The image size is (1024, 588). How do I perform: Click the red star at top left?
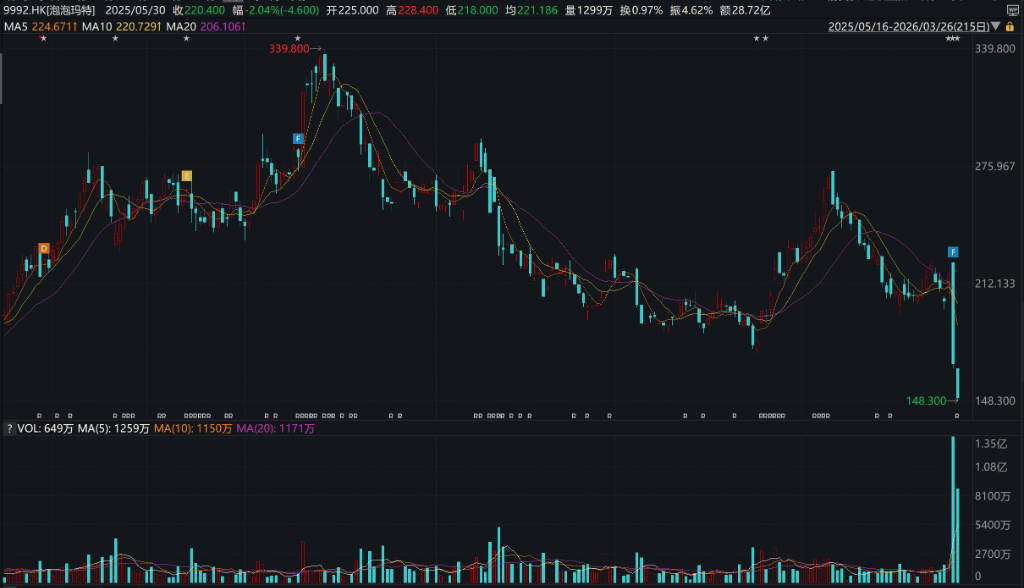tap(42, 38)
